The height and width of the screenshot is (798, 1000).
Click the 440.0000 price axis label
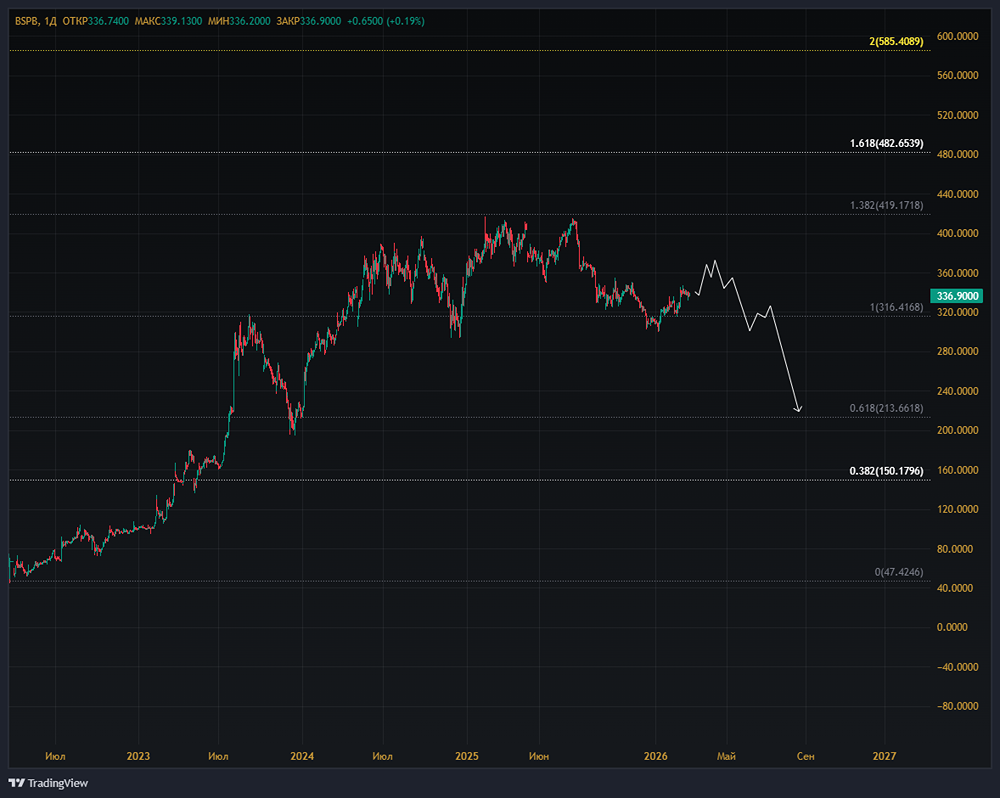[957, 194]
